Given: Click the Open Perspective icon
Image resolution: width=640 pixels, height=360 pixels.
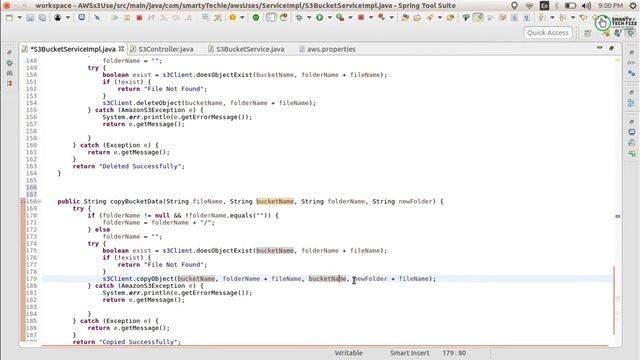Looking at the screenshot, I should pos(588,33).
